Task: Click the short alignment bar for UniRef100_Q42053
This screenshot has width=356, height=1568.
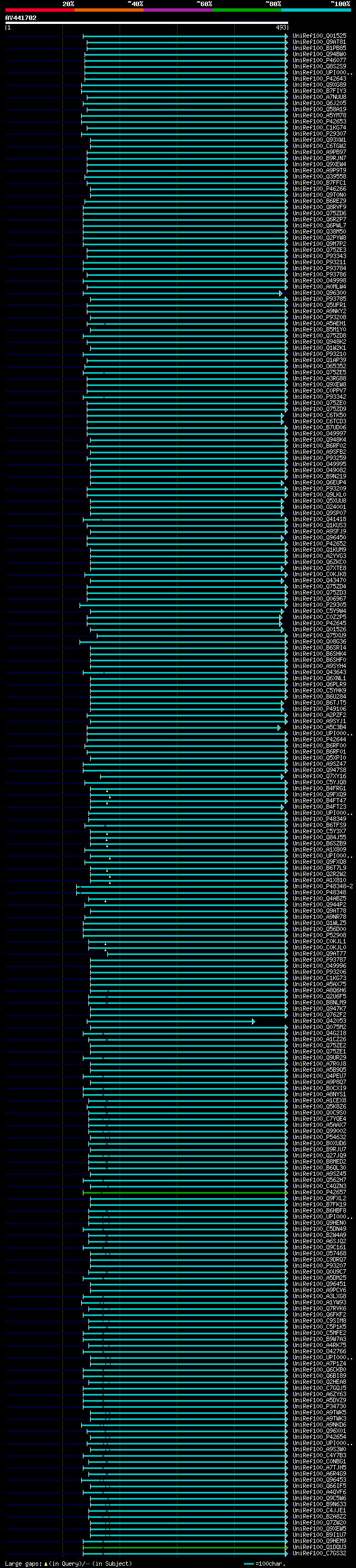Action: (171, 1021)
